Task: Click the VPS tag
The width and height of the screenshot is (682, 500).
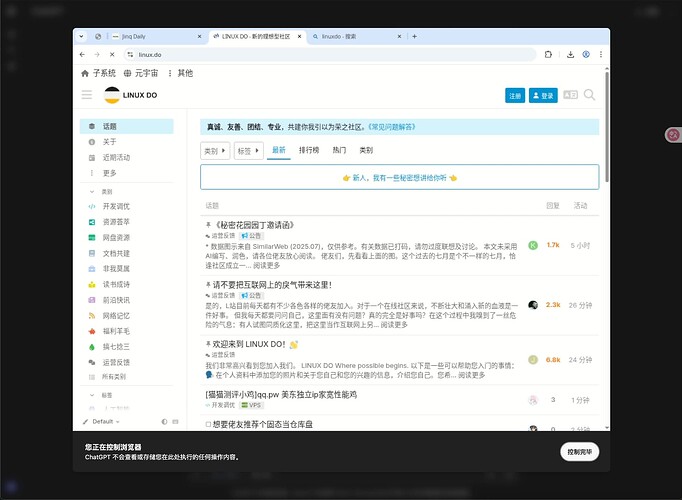Action: (x=252, y=405)
